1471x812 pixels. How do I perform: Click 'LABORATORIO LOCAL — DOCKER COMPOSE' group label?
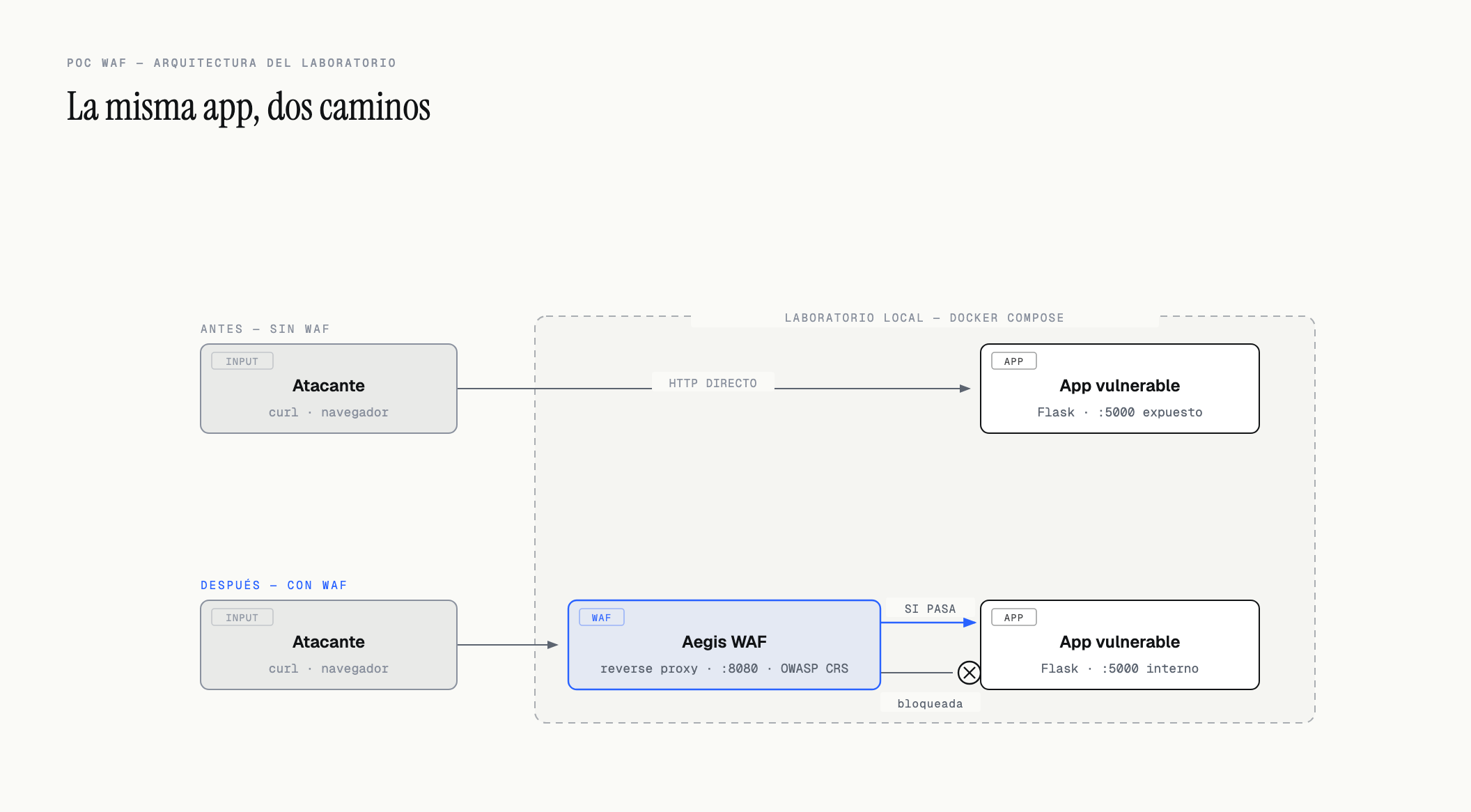pyautogui.click(x=924, y=318)
